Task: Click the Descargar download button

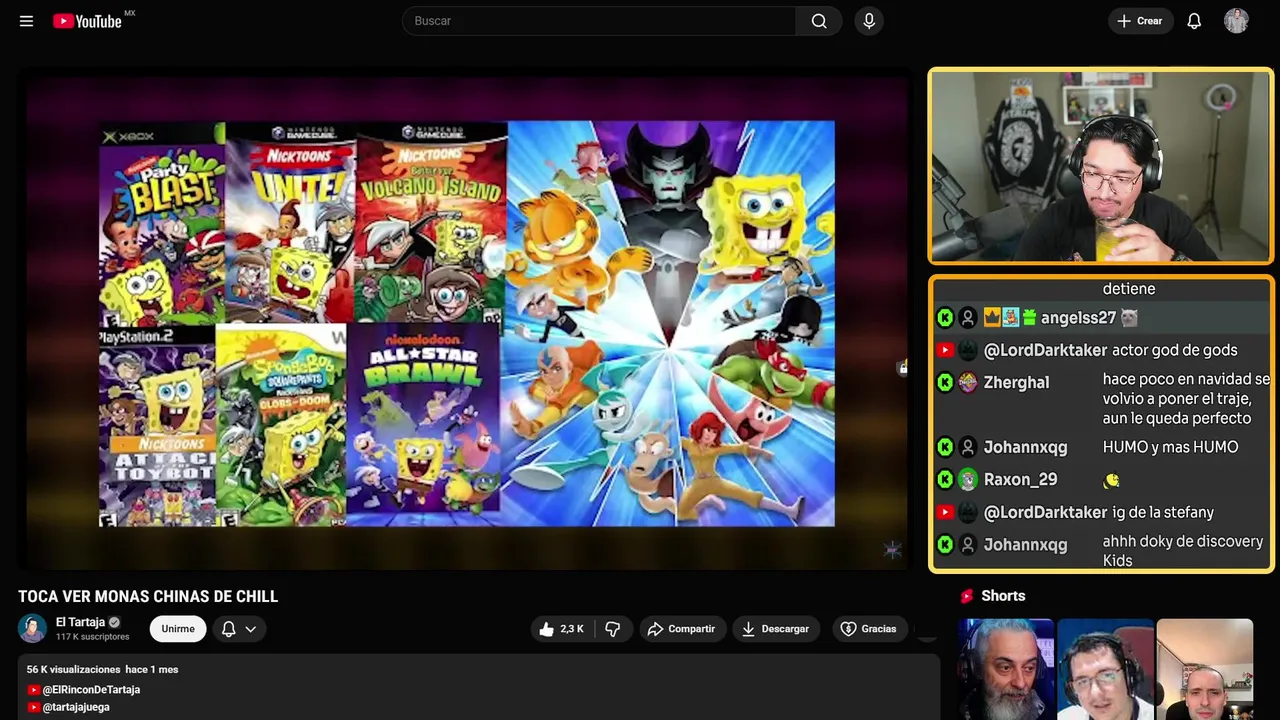Action: point(776,629)
